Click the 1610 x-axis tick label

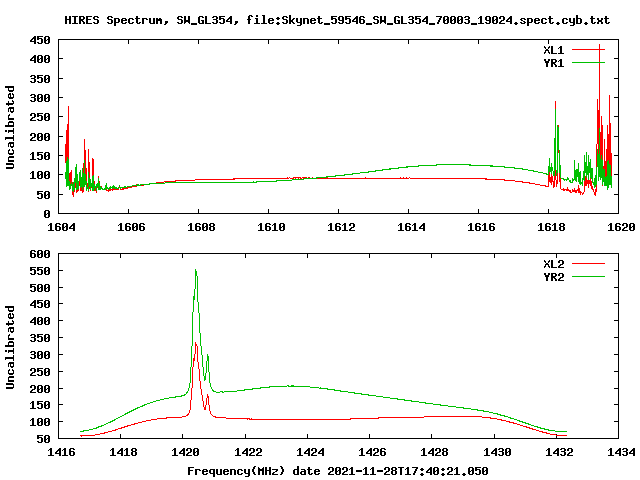click(x=271, y=227)
